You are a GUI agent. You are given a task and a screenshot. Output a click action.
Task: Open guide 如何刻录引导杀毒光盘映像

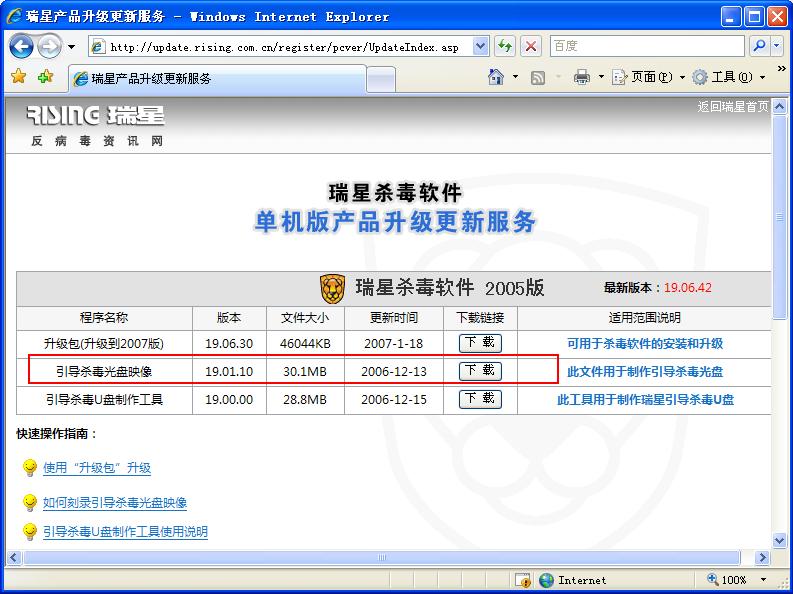(115, 502)
